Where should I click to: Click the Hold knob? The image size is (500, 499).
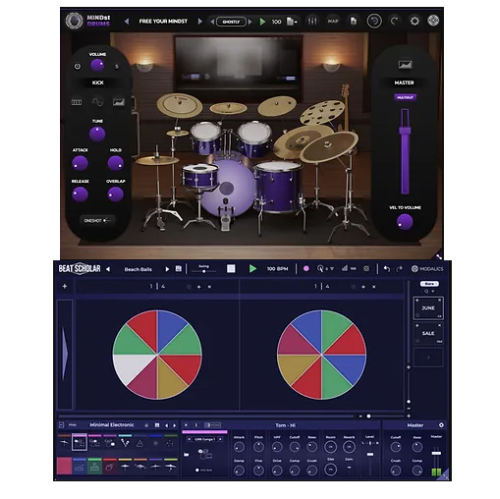coord(116,163)
